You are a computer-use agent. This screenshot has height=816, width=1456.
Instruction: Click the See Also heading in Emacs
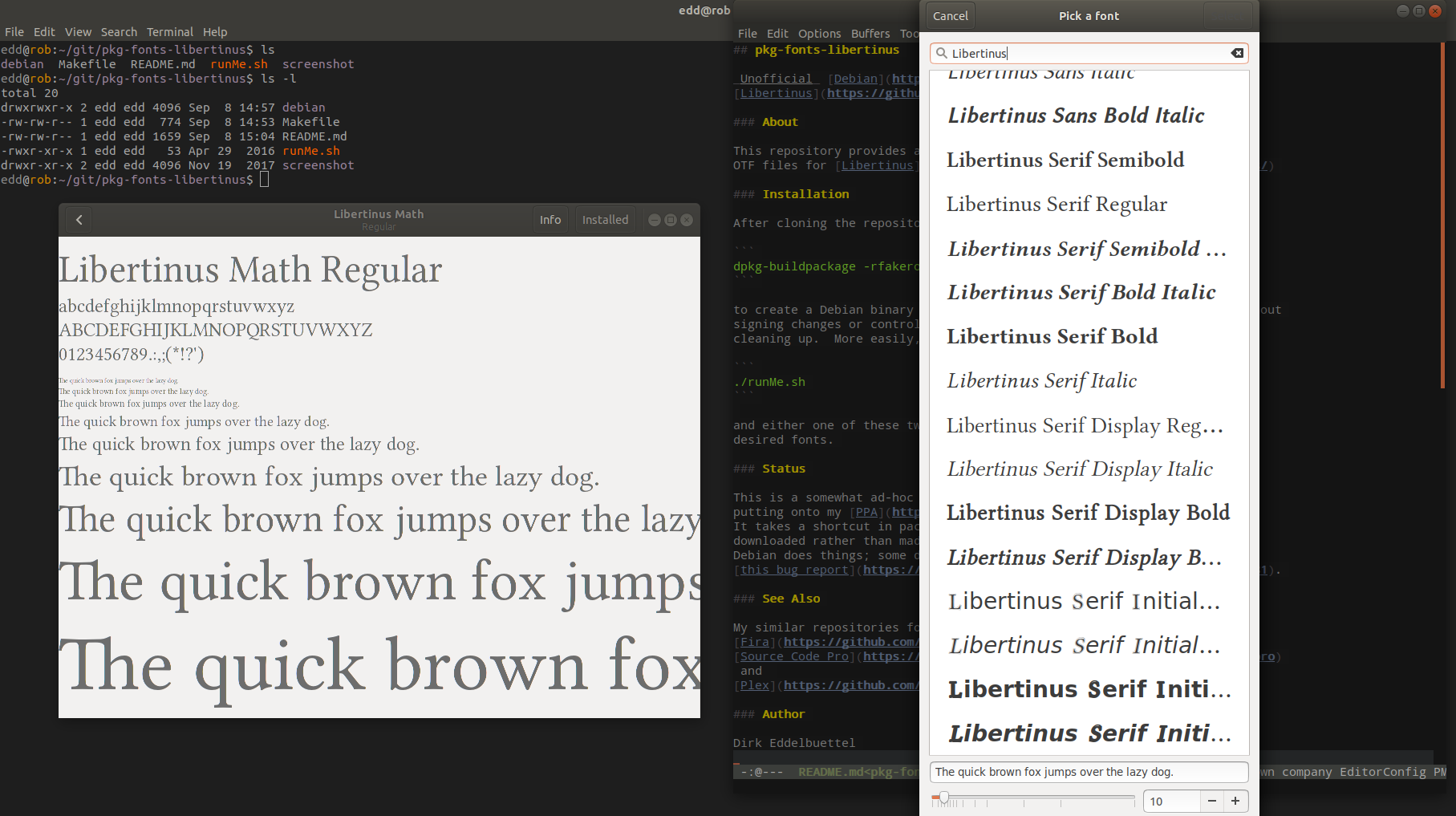[791, 599]
